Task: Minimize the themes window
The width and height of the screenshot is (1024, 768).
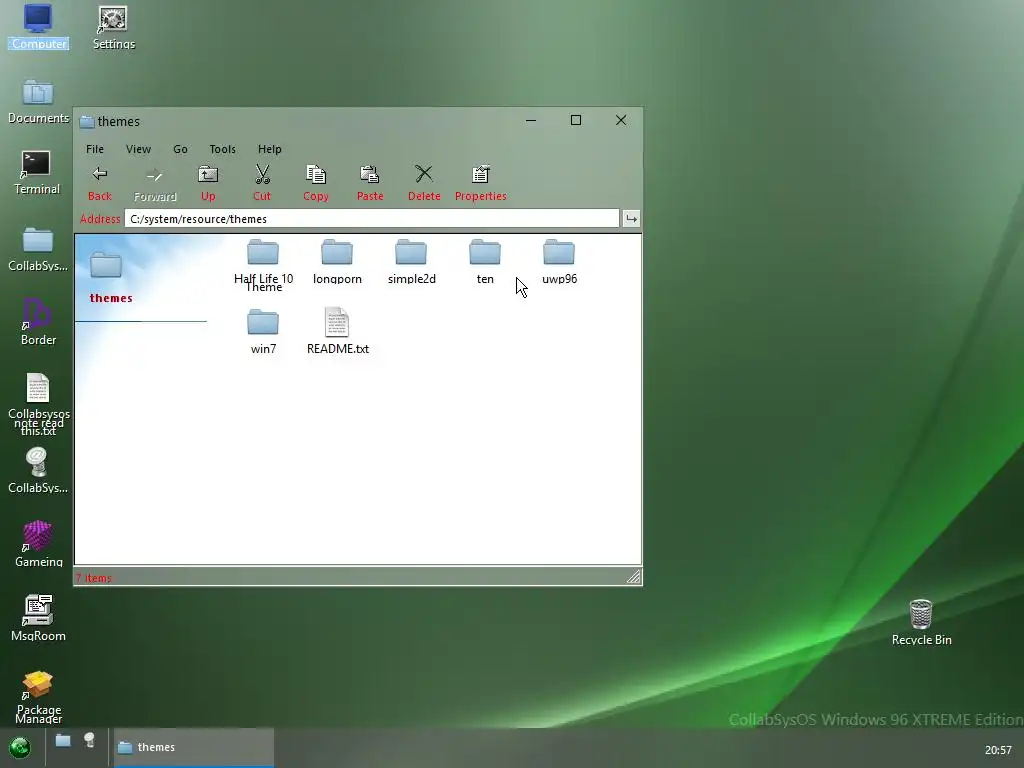Action: pos(531,120)
